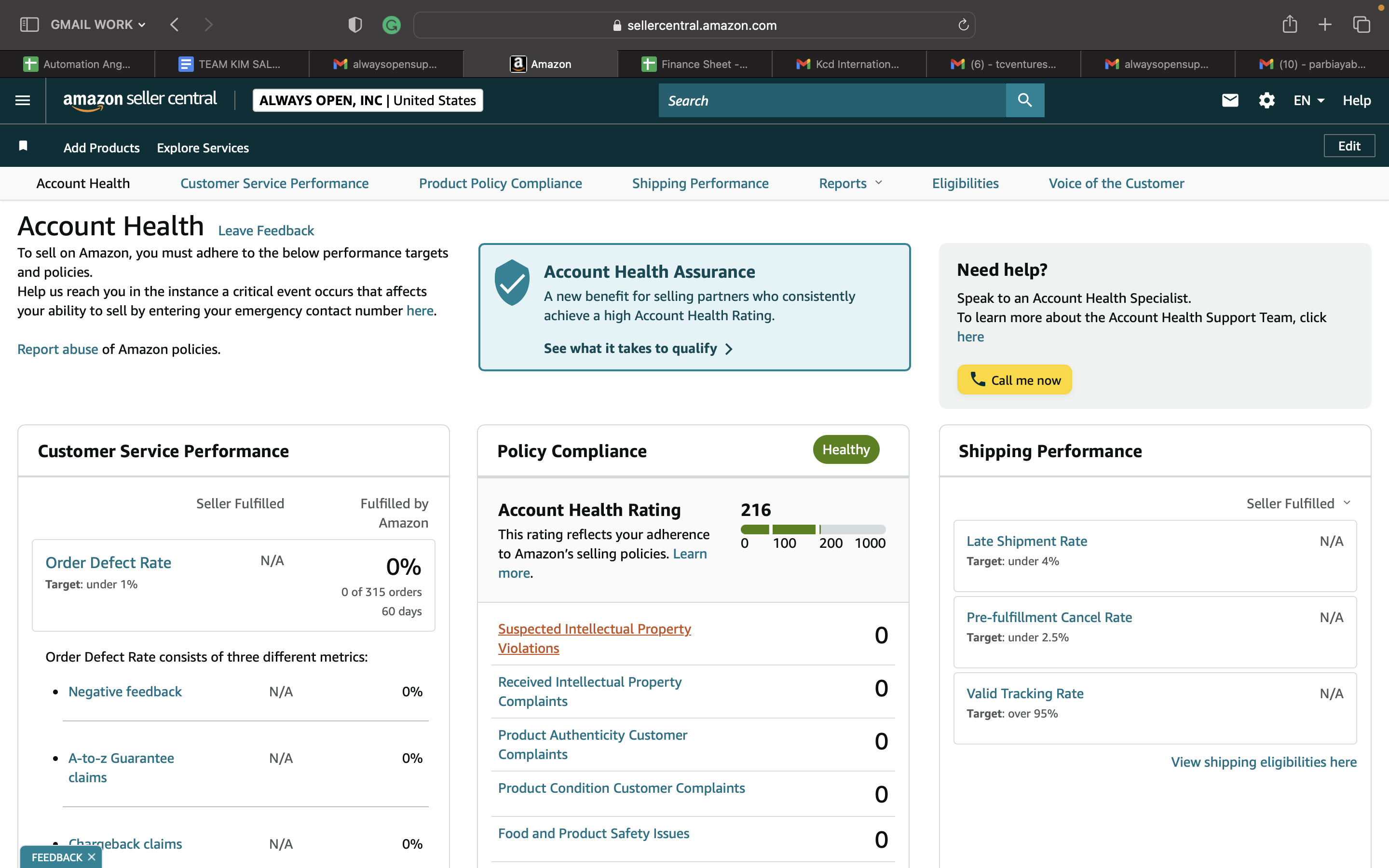Image resolution: width=1389 pixels, height=868 pixels.
Task: Open Received Intellectual Property Complaints link
Action: pos(590,691)
